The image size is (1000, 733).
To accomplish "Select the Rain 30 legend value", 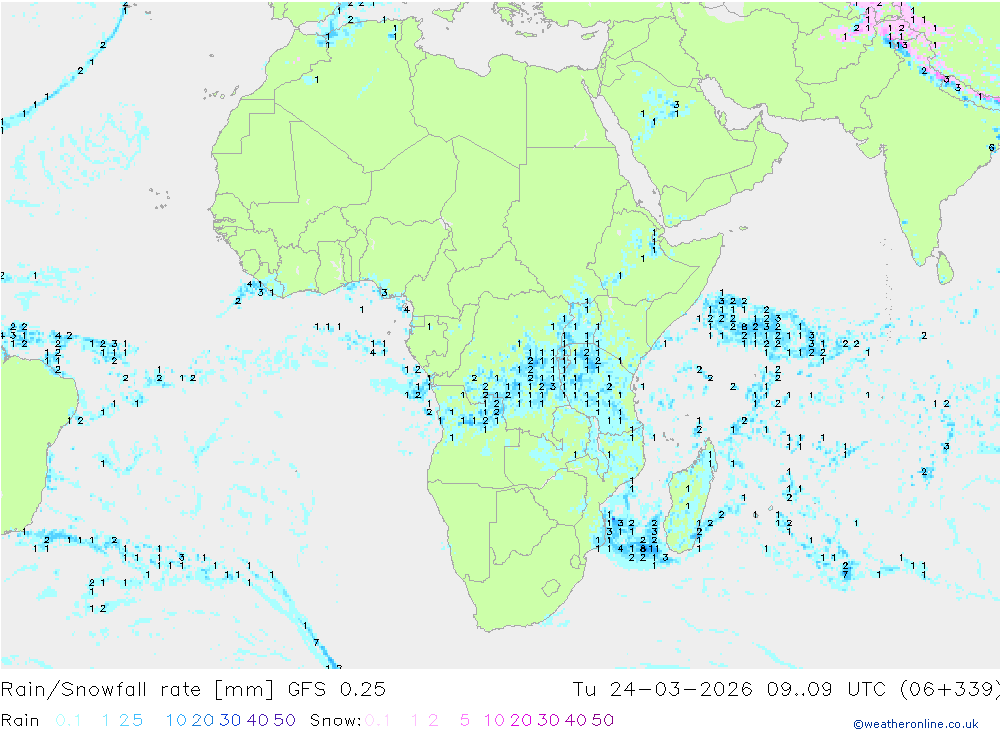I will [x=230, y=720].
